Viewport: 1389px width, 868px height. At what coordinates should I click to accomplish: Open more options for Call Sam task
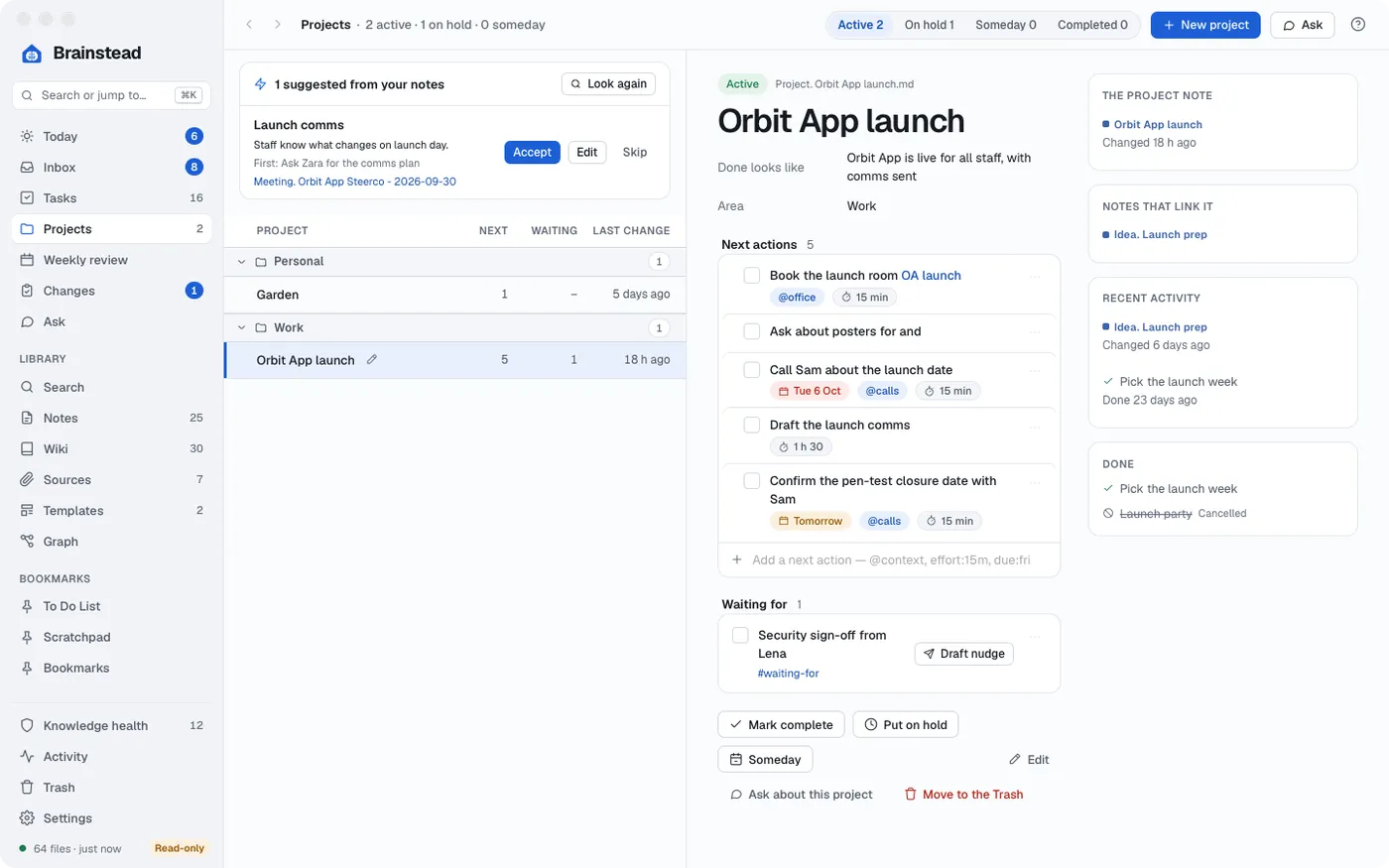[1035, 370]
